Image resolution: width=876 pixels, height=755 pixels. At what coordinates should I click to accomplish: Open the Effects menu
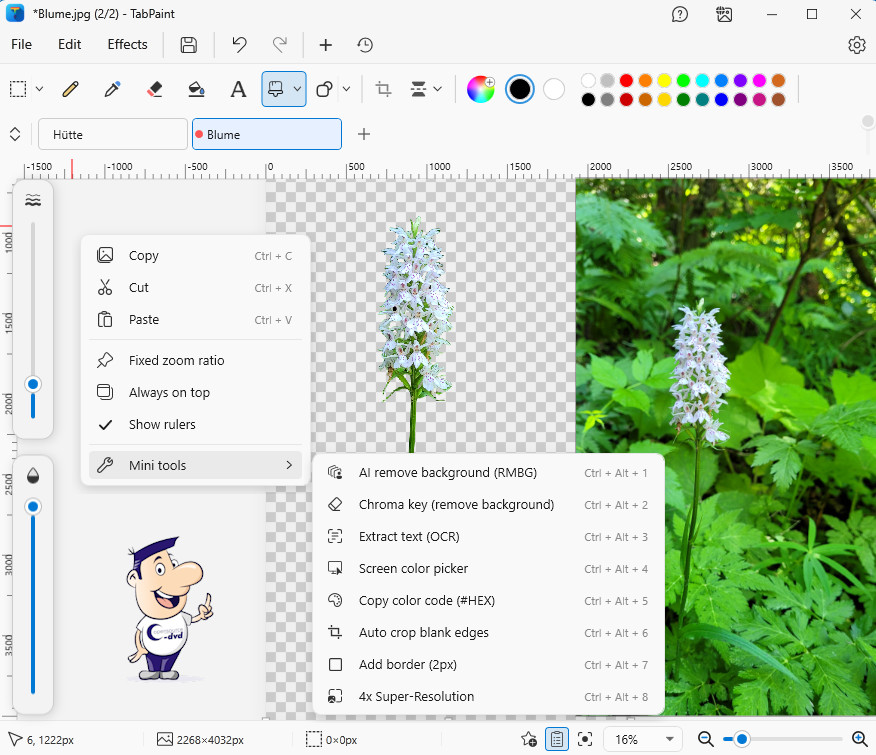click(127, 45)
